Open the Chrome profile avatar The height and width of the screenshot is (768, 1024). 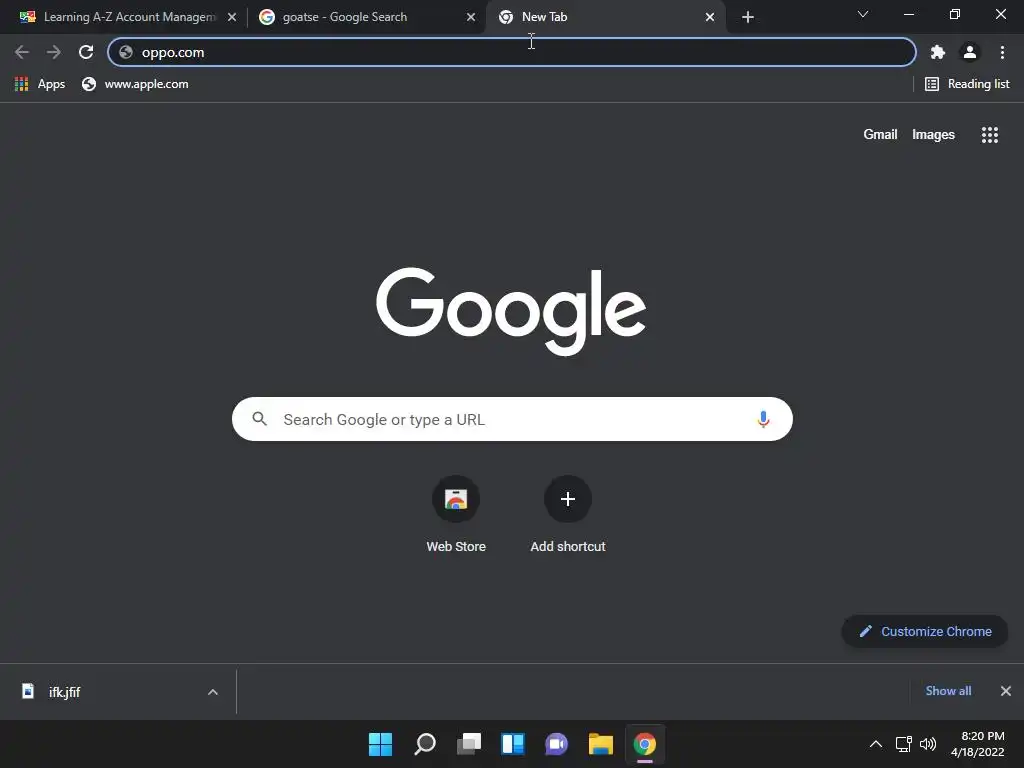[970, 52]
